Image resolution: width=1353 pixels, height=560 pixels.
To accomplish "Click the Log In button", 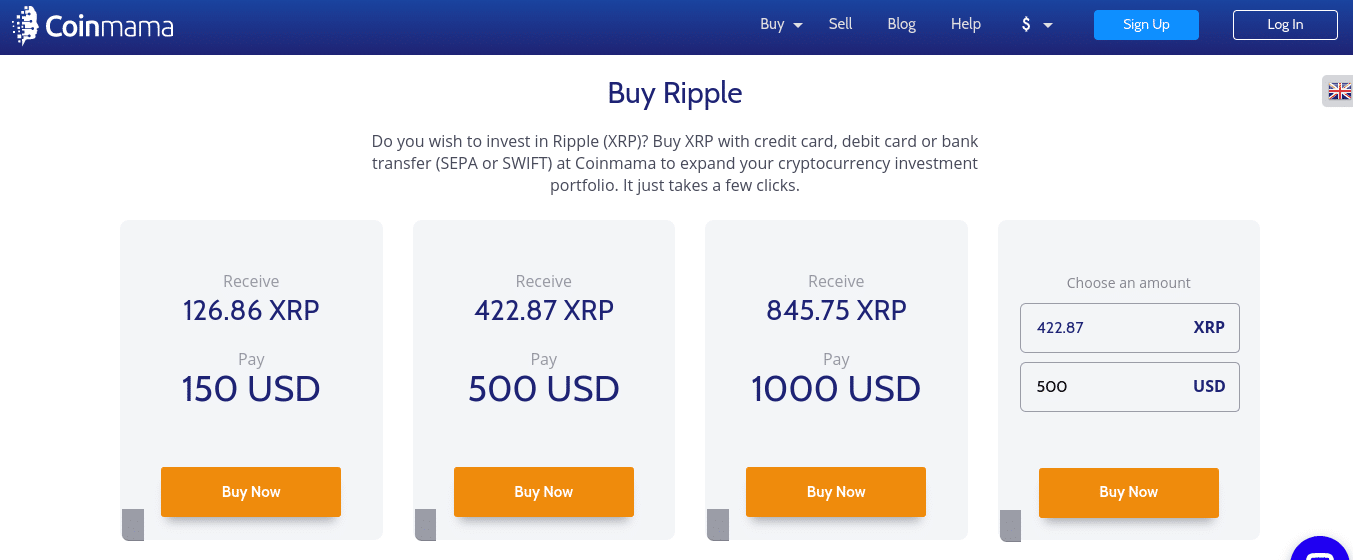I will point(1285,25).
